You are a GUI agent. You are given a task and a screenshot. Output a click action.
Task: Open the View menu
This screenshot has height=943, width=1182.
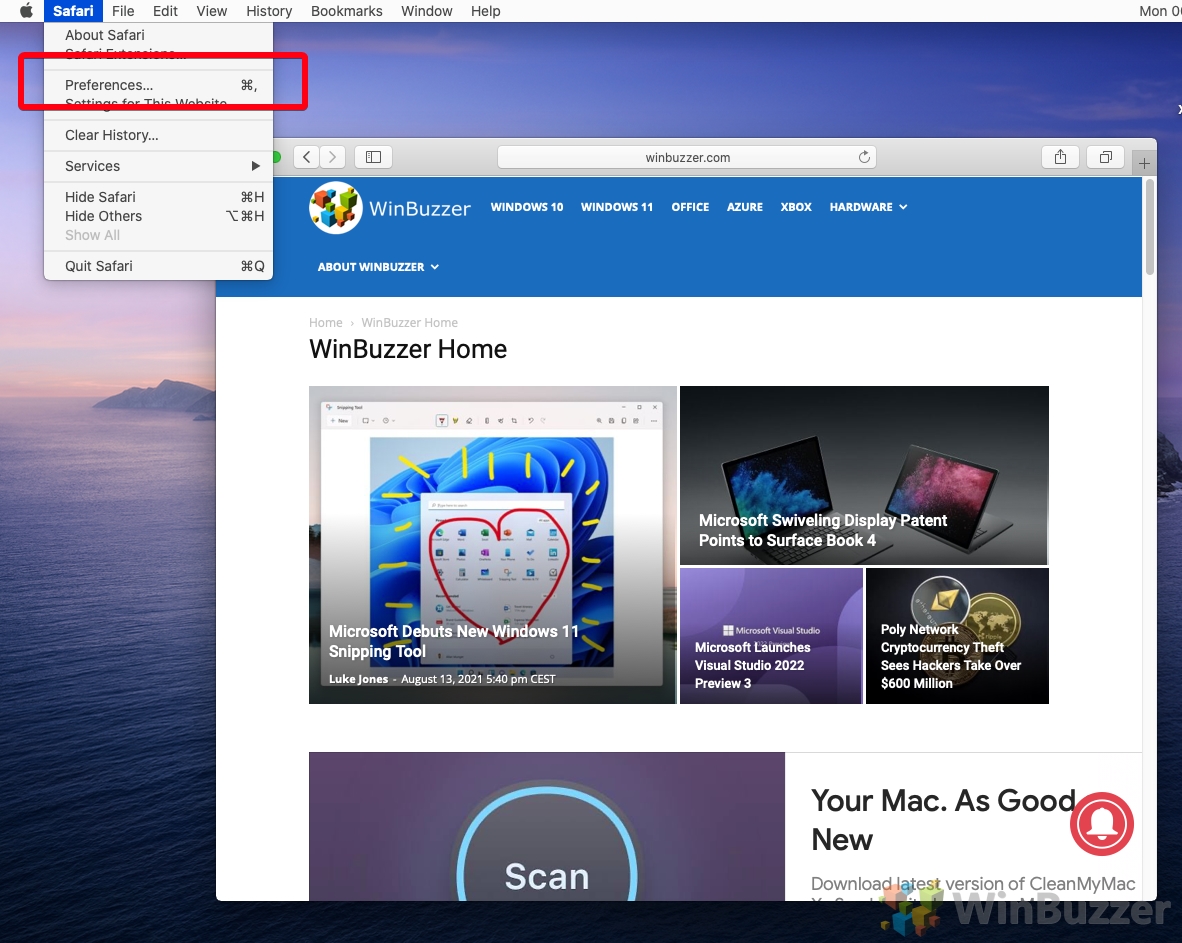(212, 11)
